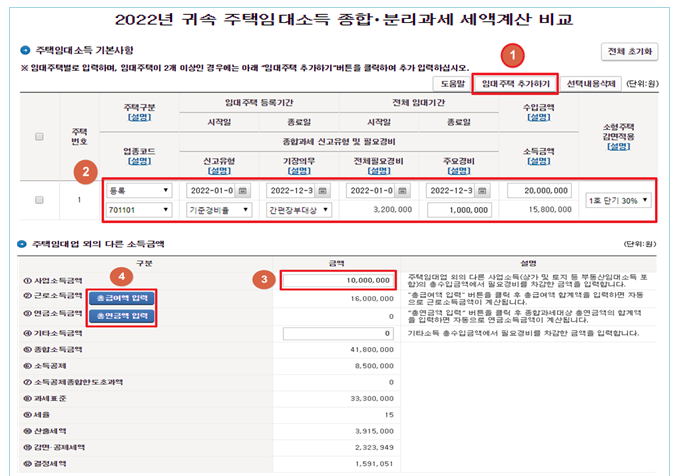
Task: Click the 연금소득금액 row label
Action: coord(53,314)
